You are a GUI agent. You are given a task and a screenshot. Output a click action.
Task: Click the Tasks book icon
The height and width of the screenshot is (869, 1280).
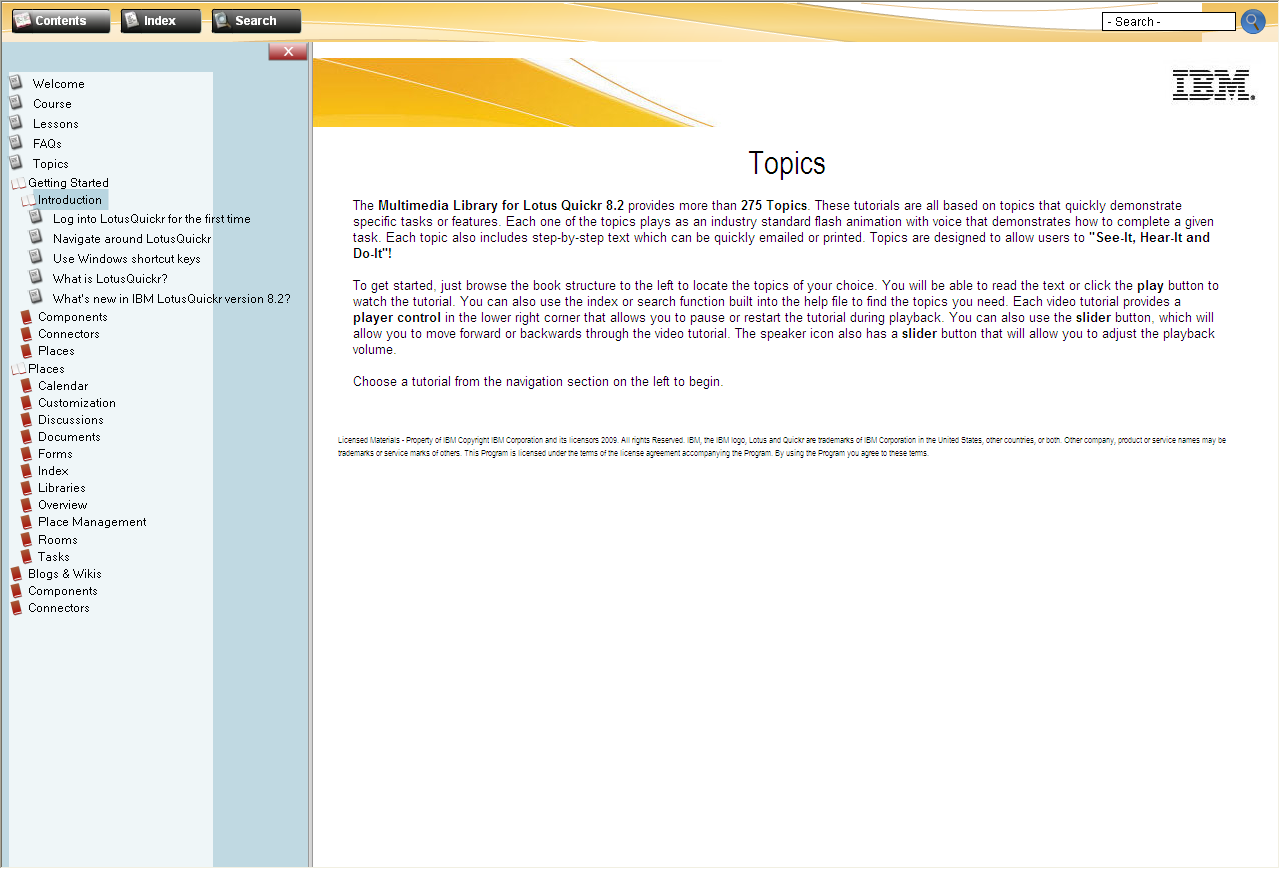click(27, 557)
